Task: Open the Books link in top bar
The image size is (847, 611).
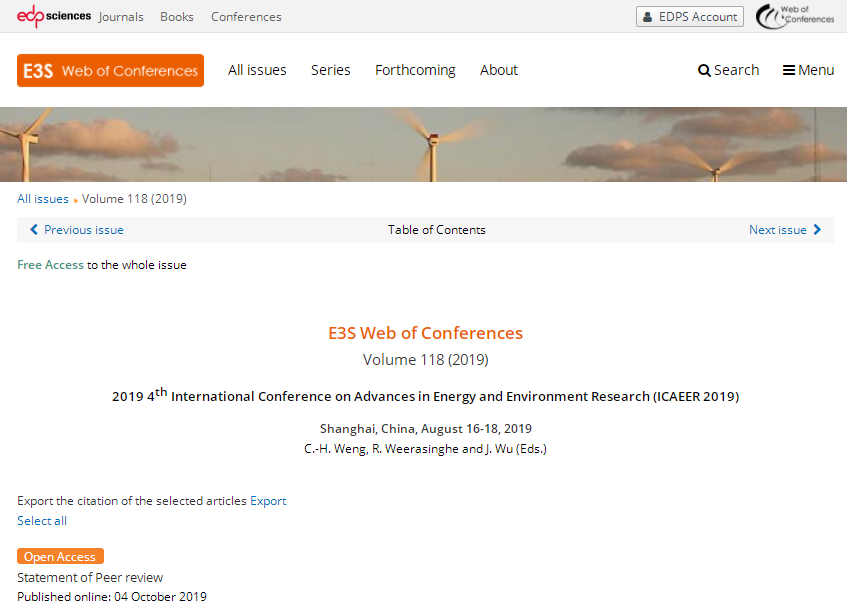Action: coord(177,17)
